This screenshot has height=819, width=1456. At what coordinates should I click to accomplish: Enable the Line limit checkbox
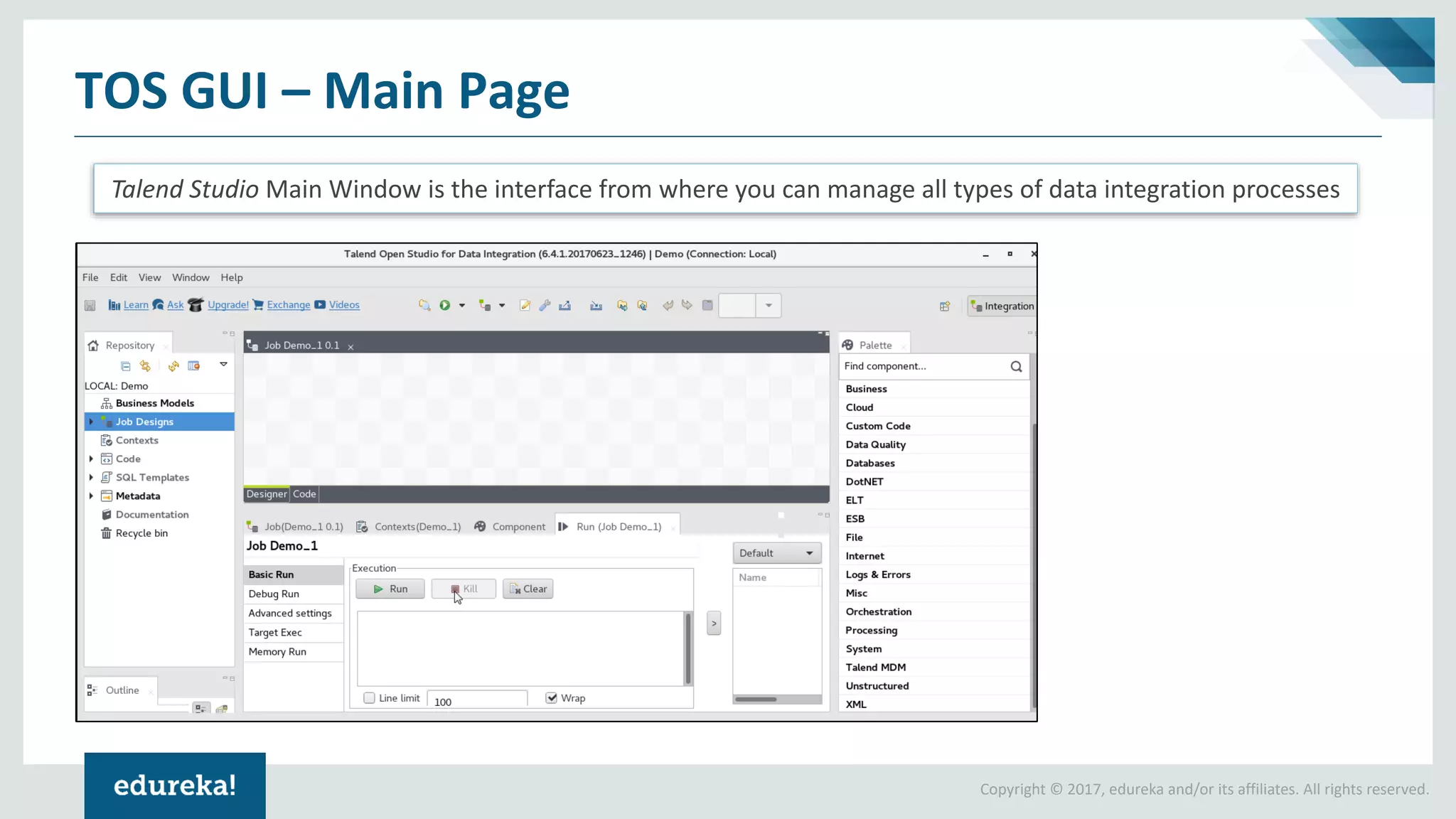[369, 698]
